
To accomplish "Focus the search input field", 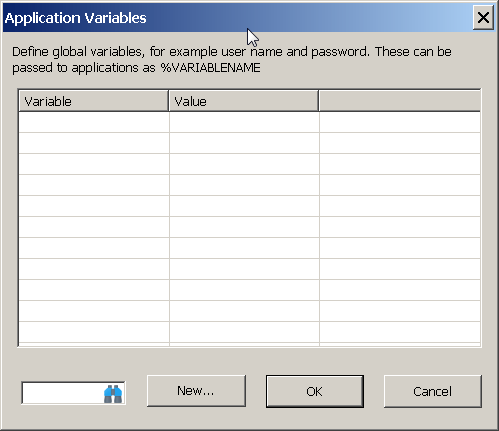I will pyautogui.click(x=63, y=393).
